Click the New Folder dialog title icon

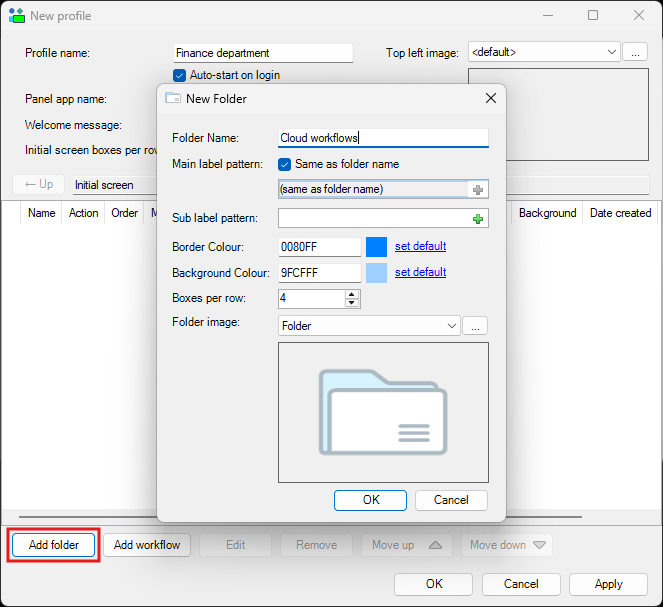(x=173, y=98)
